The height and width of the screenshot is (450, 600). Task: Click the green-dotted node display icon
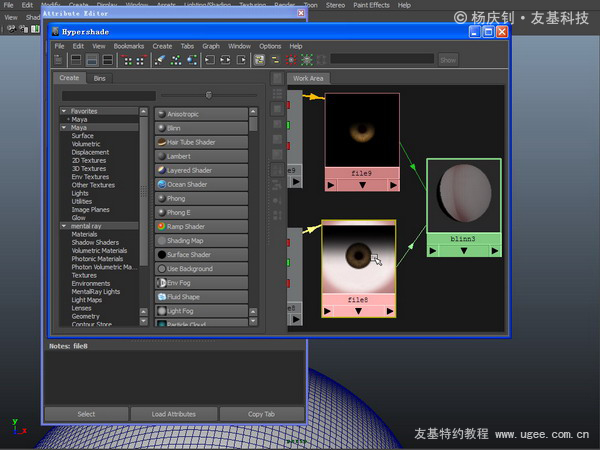click(307, 60)
